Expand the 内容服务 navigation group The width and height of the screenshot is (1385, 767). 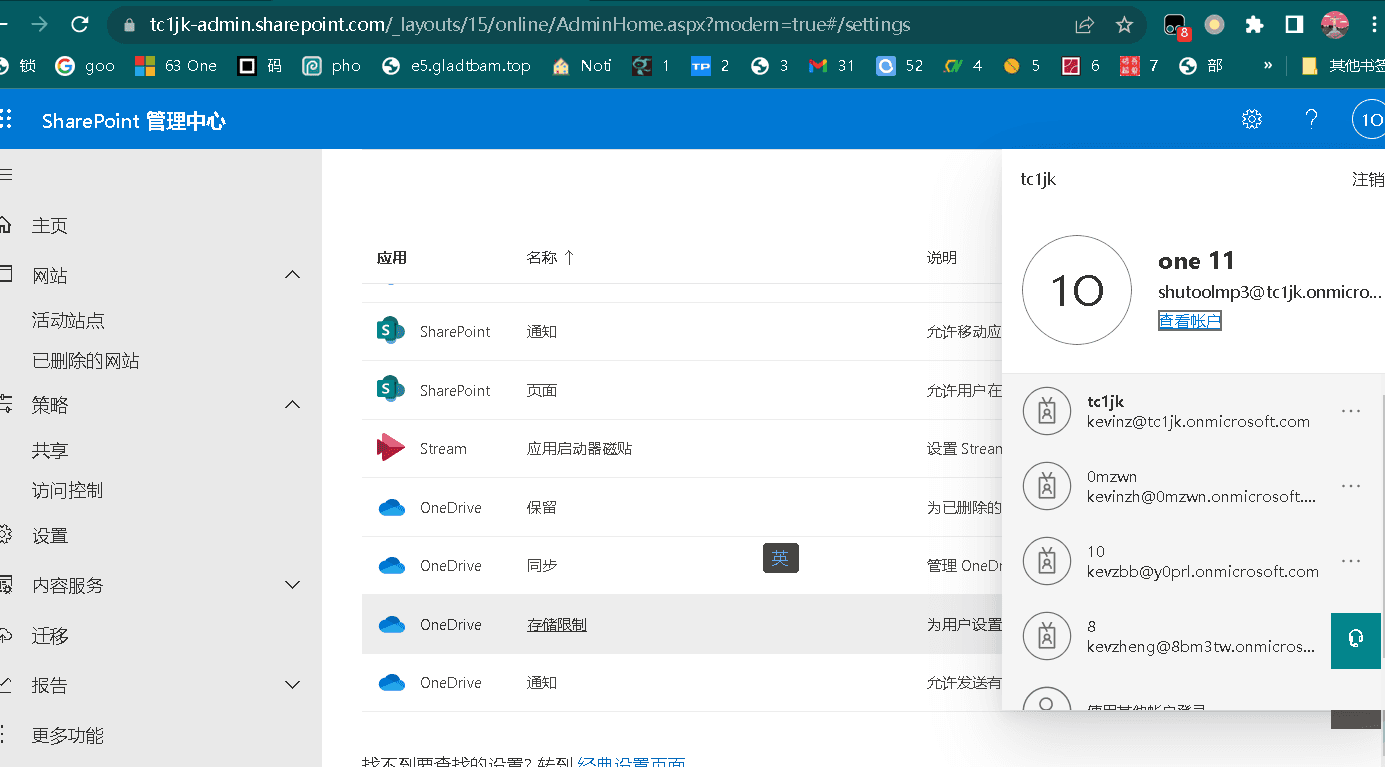tap(292, 585)
